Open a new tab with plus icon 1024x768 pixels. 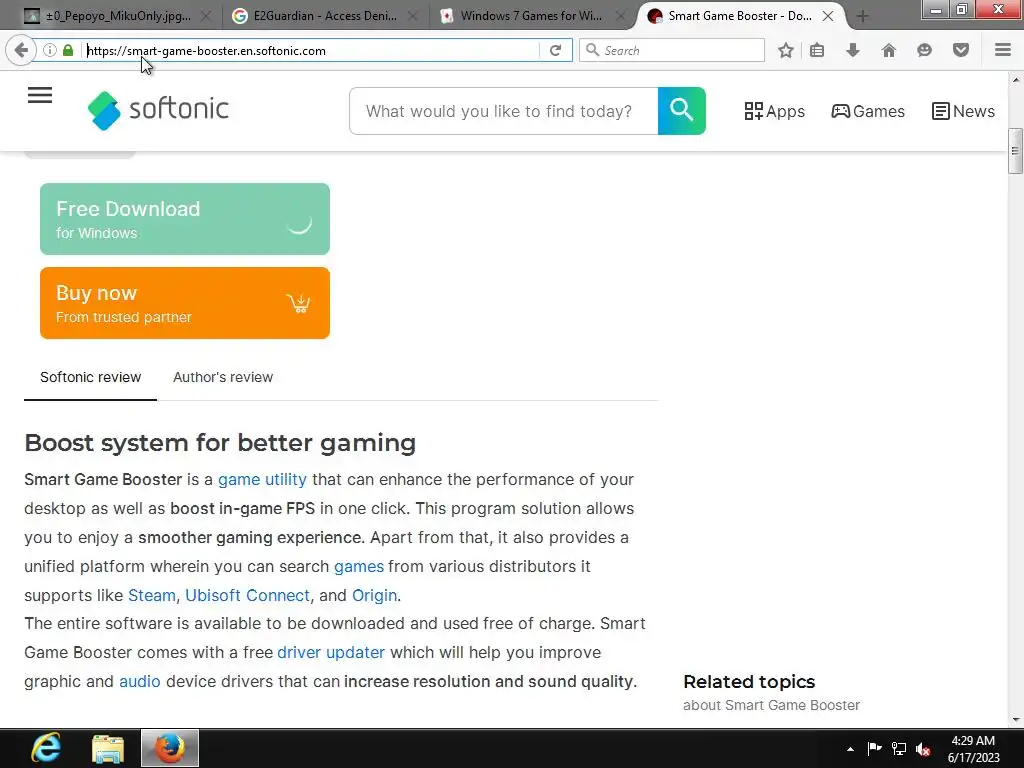(x=862, y=16)
